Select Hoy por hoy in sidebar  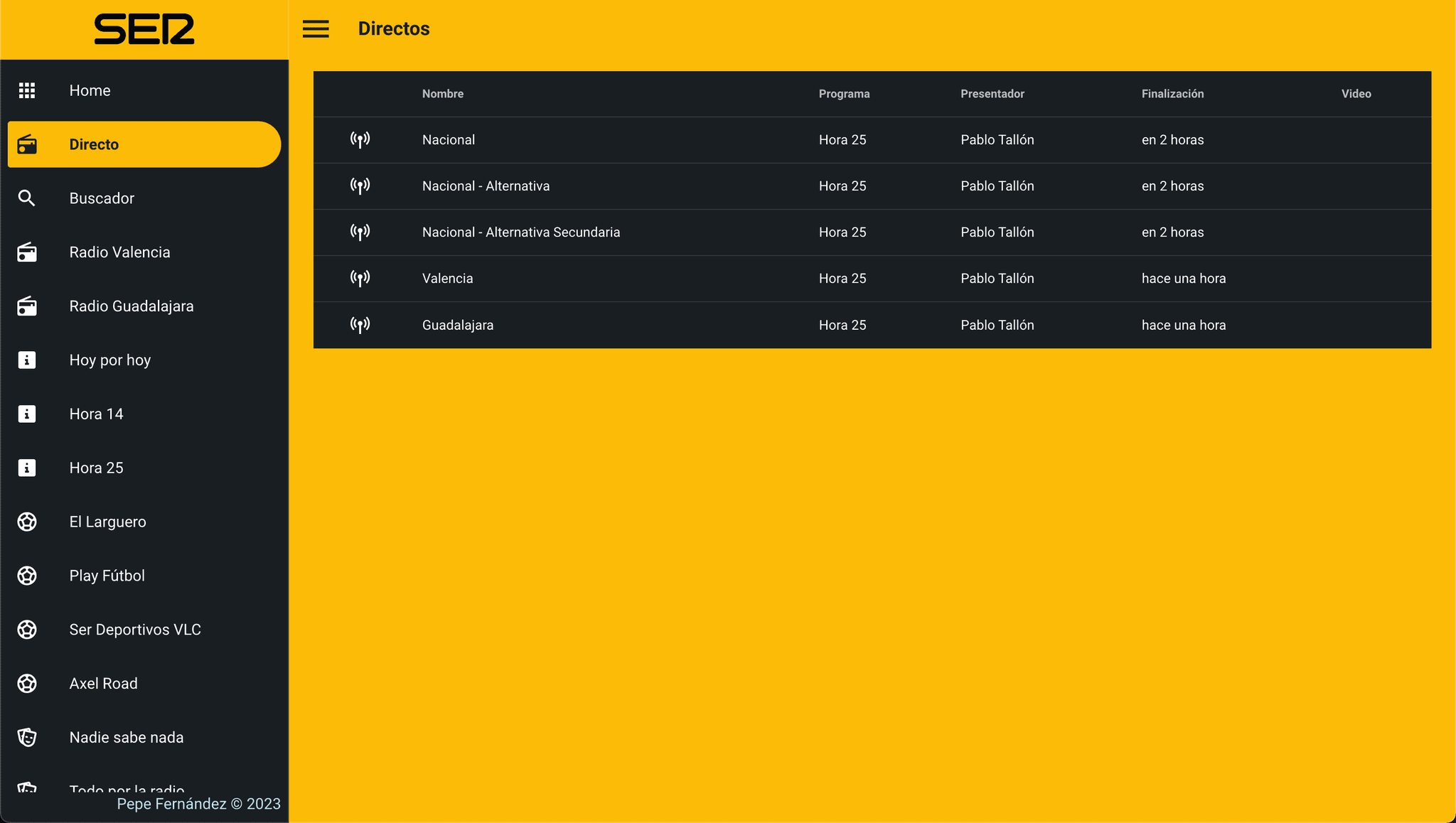[110, 360]
